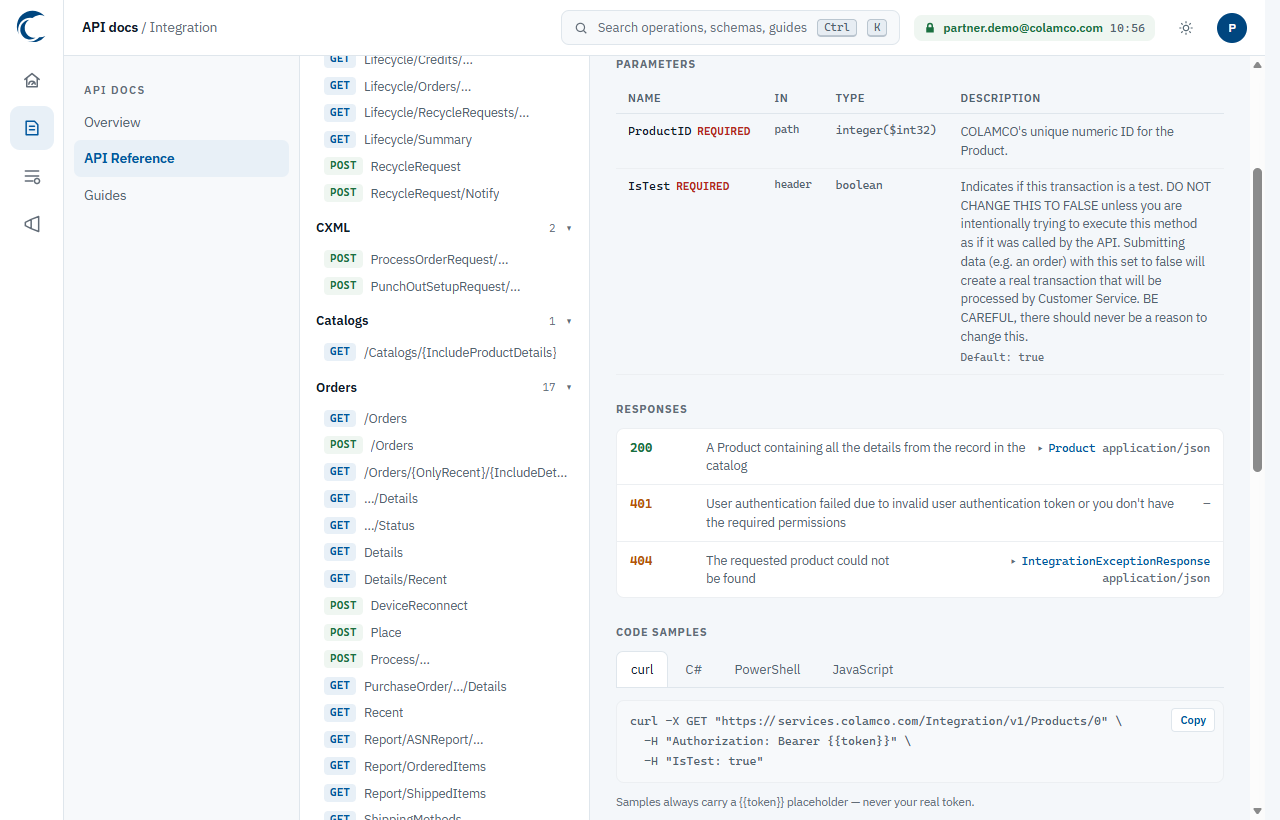Click the 200 response code
Image resolution: width=1280 pixels, height=820 pixels.
click(x=641, y=448)
